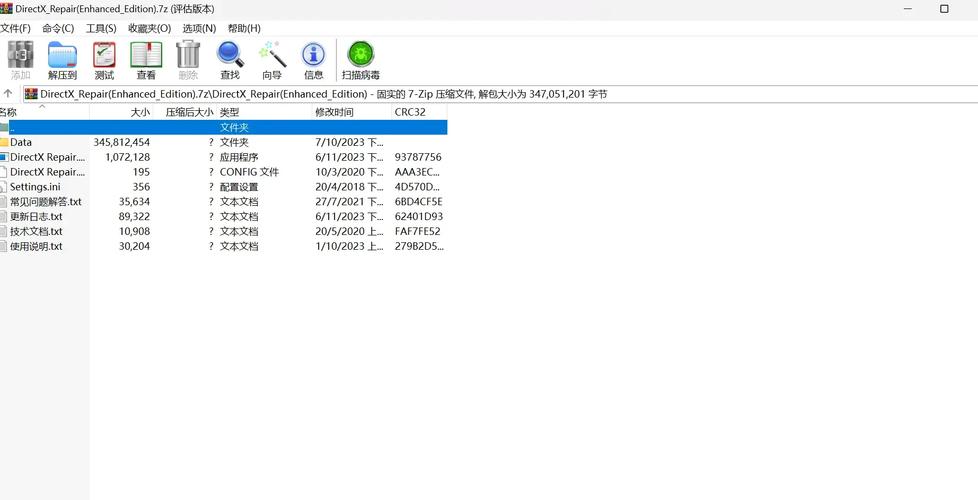This screenshot has height=500, width=978.
Task: Open the Help (帮助) menu
Action: click(x=244, y=28)
